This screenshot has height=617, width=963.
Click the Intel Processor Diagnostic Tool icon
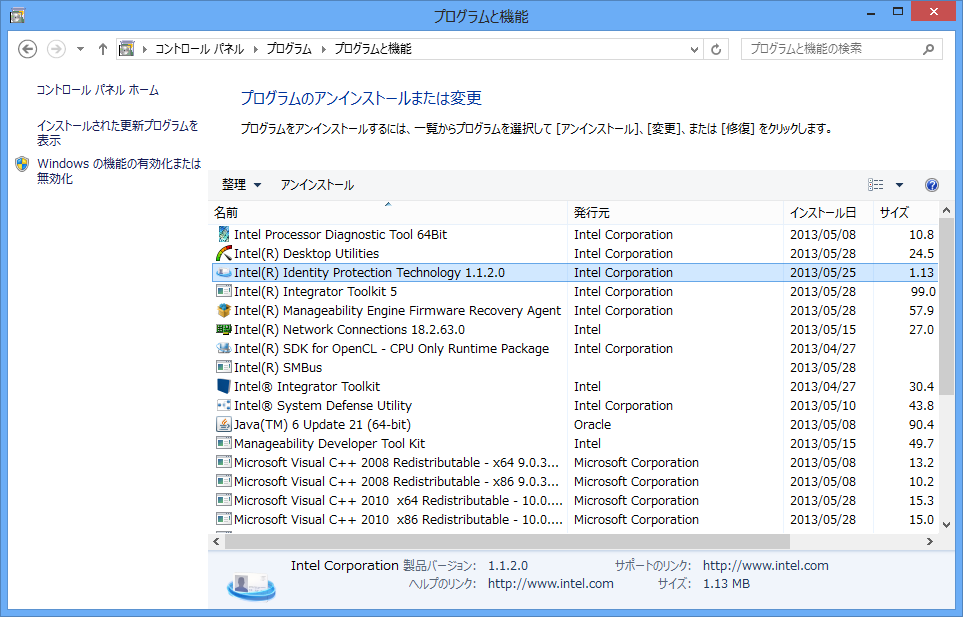pos(224,235)
